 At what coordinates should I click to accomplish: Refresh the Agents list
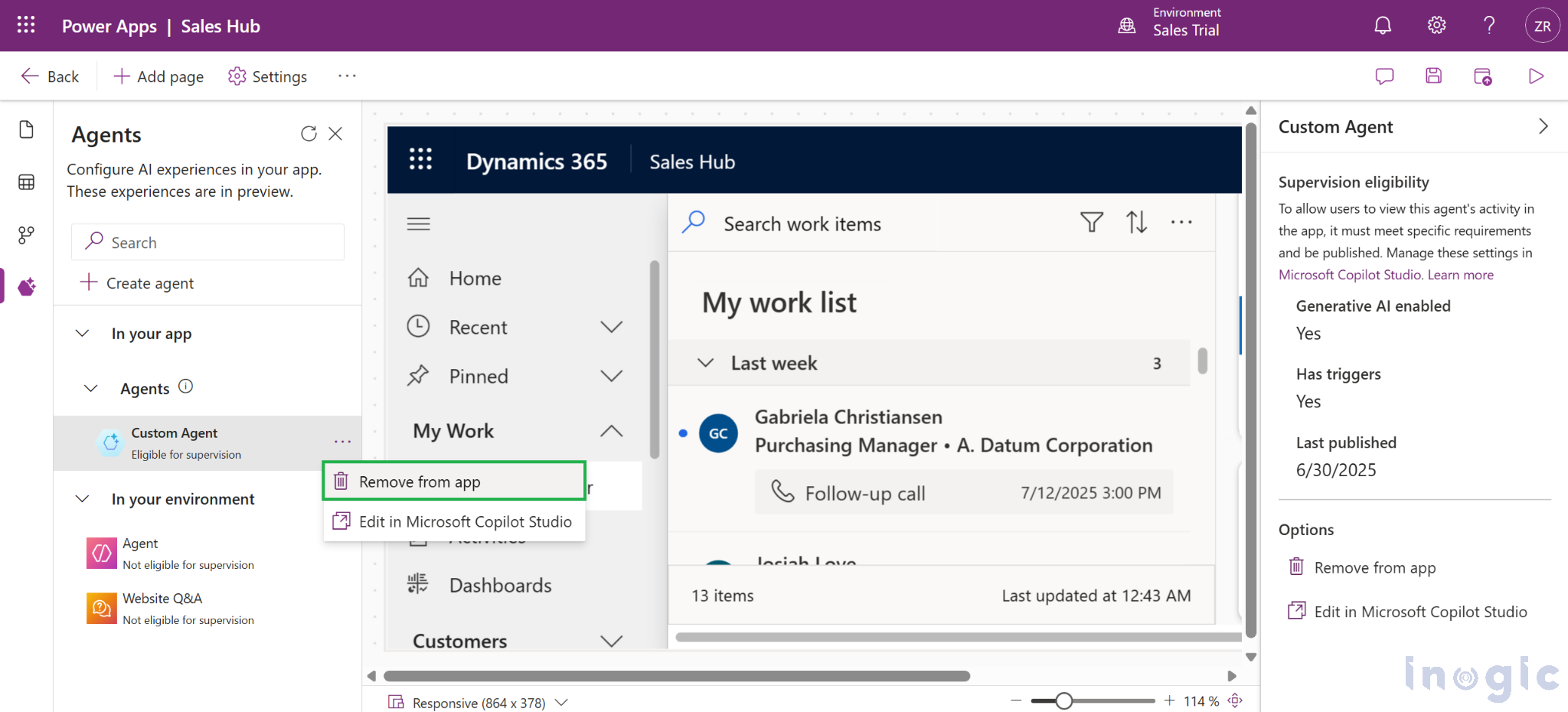coord(309,134)
